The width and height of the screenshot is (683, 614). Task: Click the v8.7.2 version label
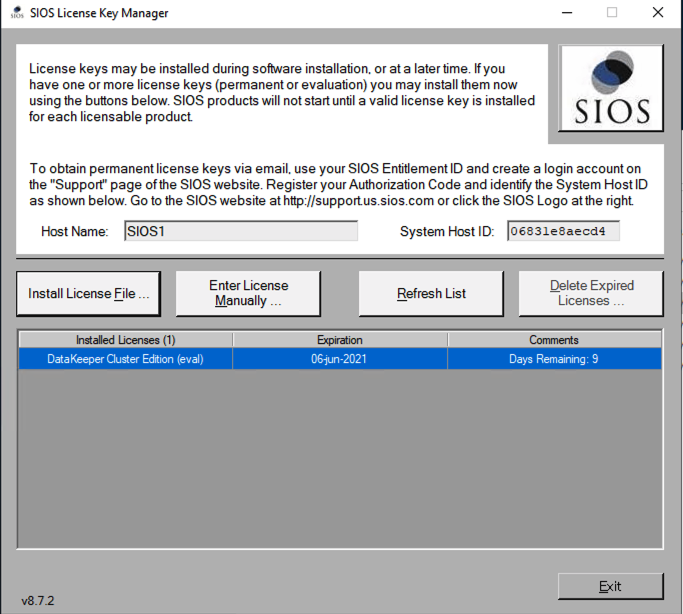(38, 601)
